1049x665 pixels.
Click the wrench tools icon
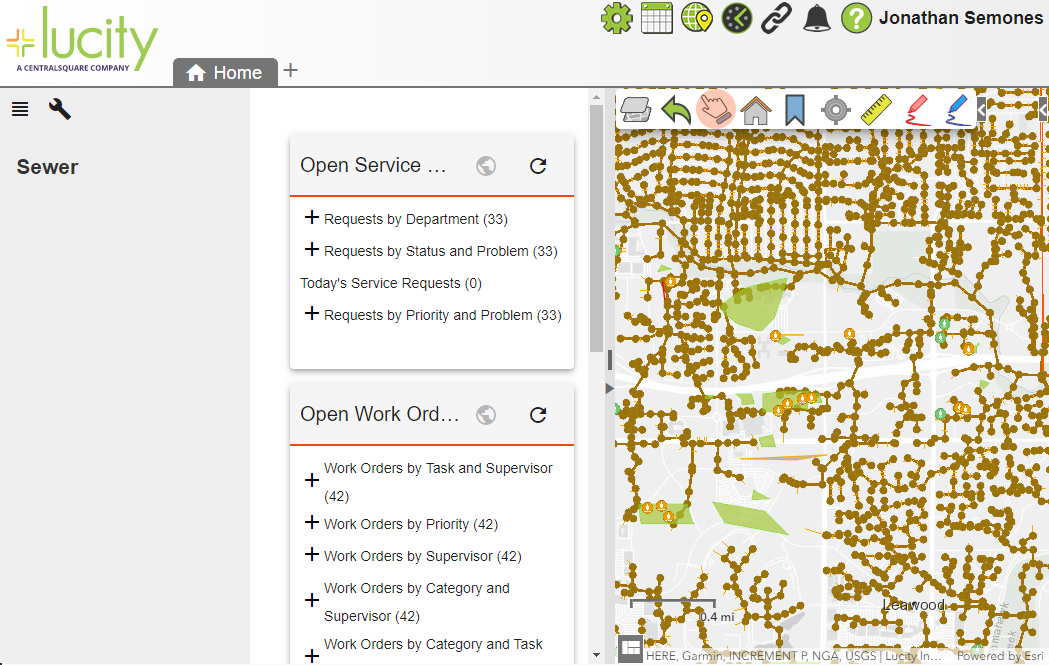60,109
